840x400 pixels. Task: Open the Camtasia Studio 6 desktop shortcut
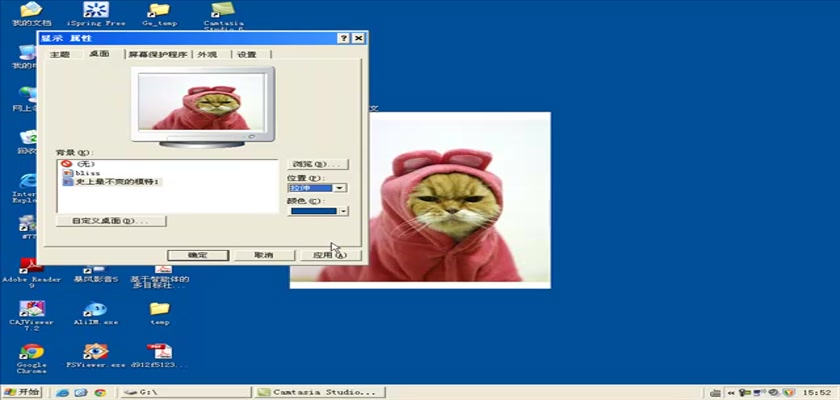point(223,16)
